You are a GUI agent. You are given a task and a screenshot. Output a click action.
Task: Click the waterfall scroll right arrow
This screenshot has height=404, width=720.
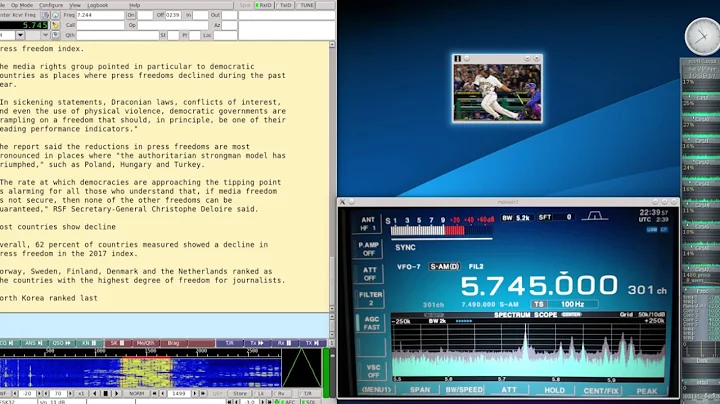coord(116,393)
